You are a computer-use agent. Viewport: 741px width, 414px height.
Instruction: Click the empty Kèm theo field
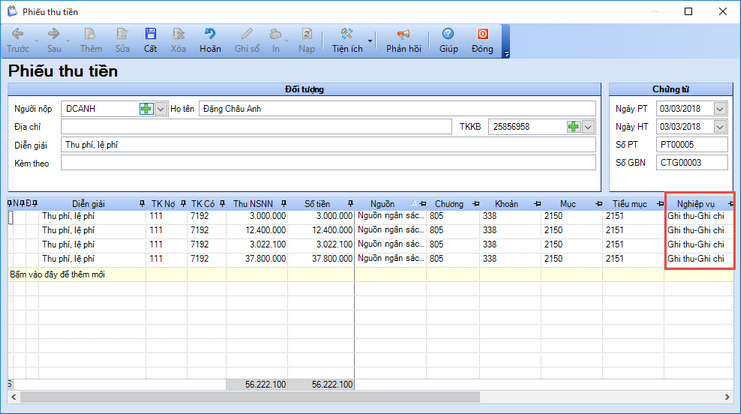(x=328, y=163)
